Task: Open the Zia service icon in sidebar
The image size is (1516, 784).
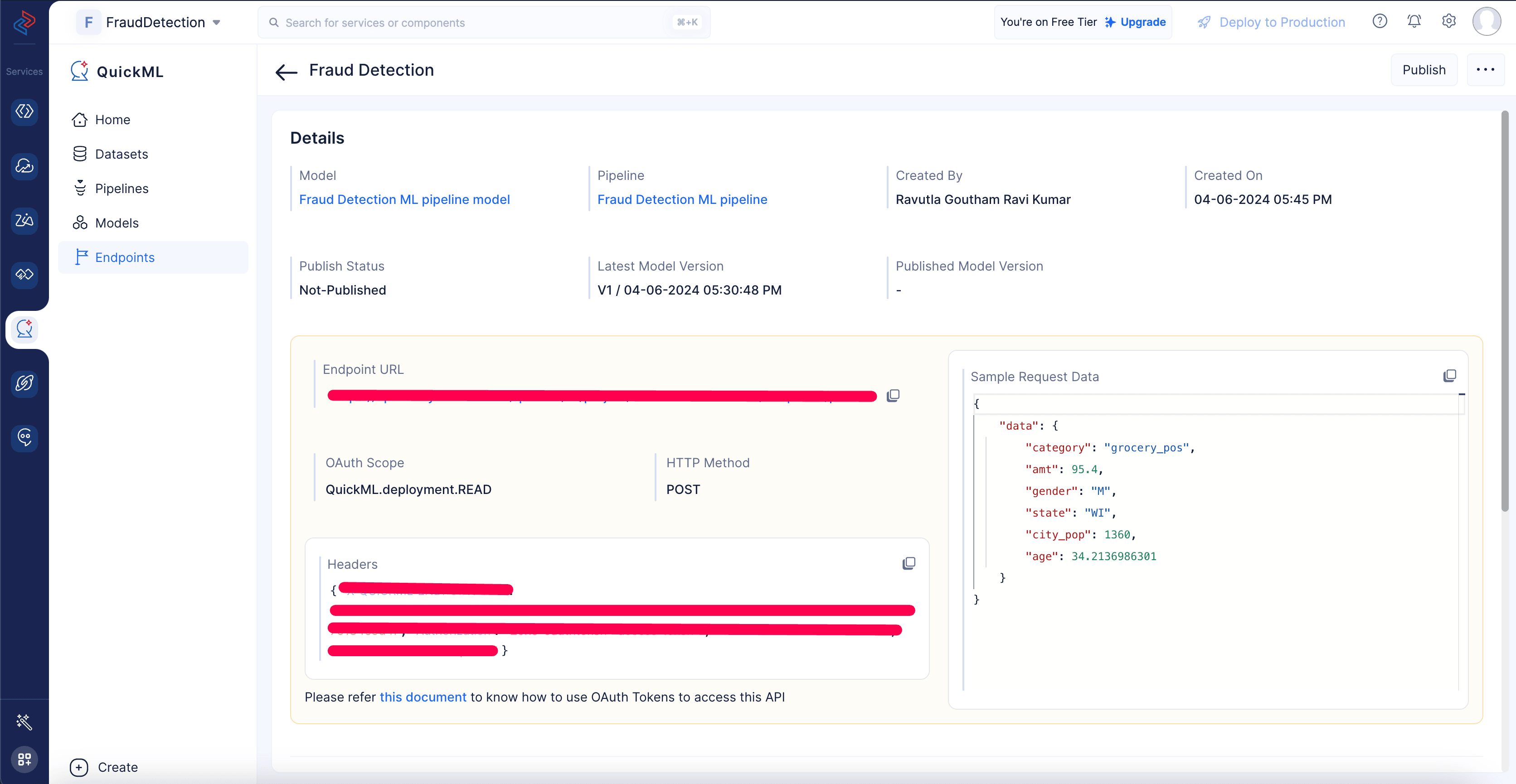Action: click(24, 221)
